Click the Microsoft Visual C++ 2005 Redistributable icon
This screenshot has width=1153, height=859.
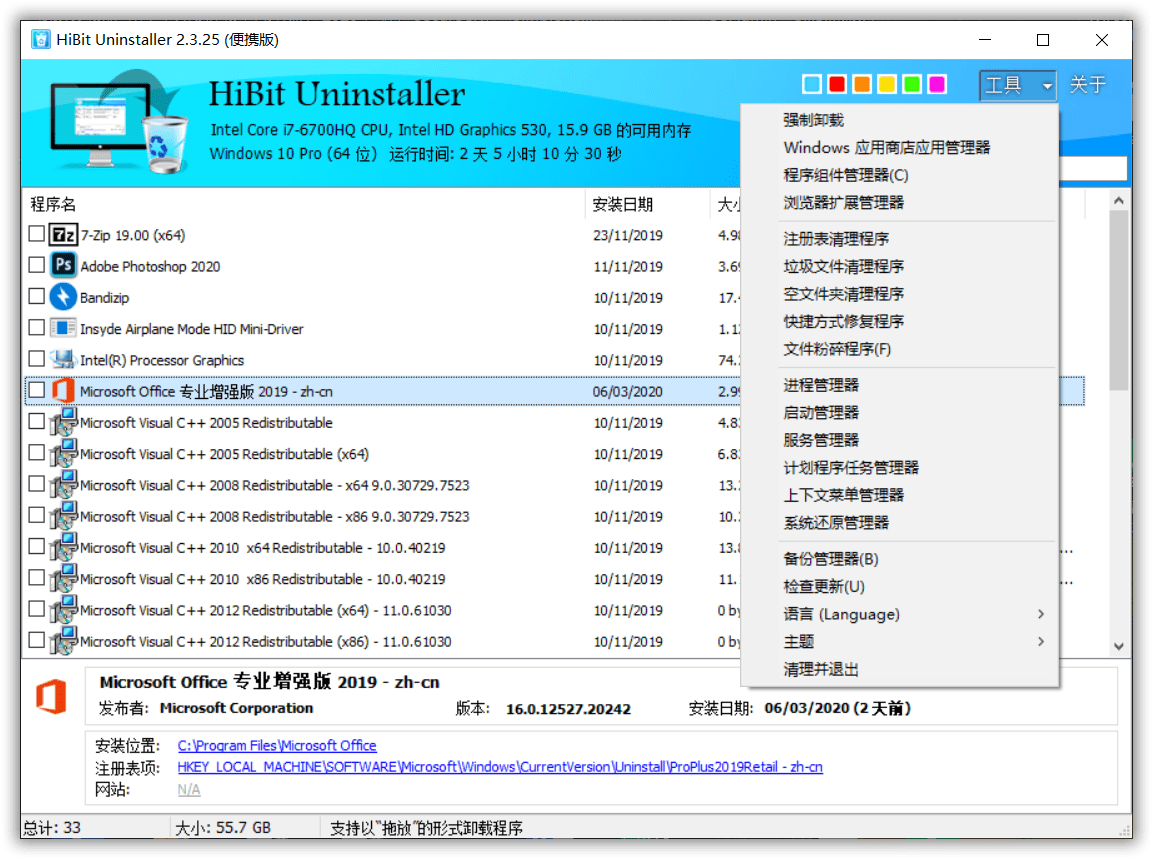coord(62,422)
